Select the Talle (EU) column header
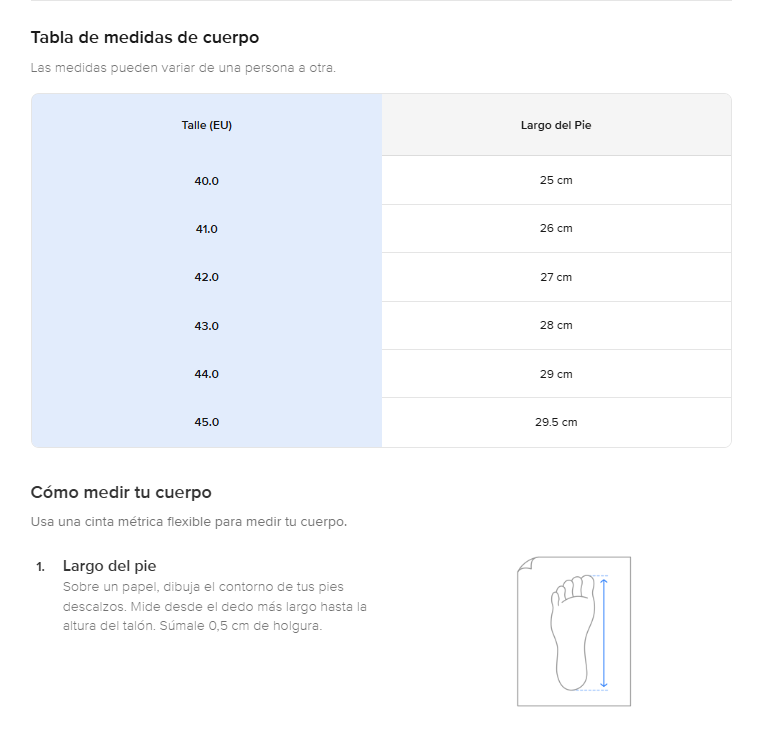The height and width of the screenshot is (736, 763). tap(206, 125)
